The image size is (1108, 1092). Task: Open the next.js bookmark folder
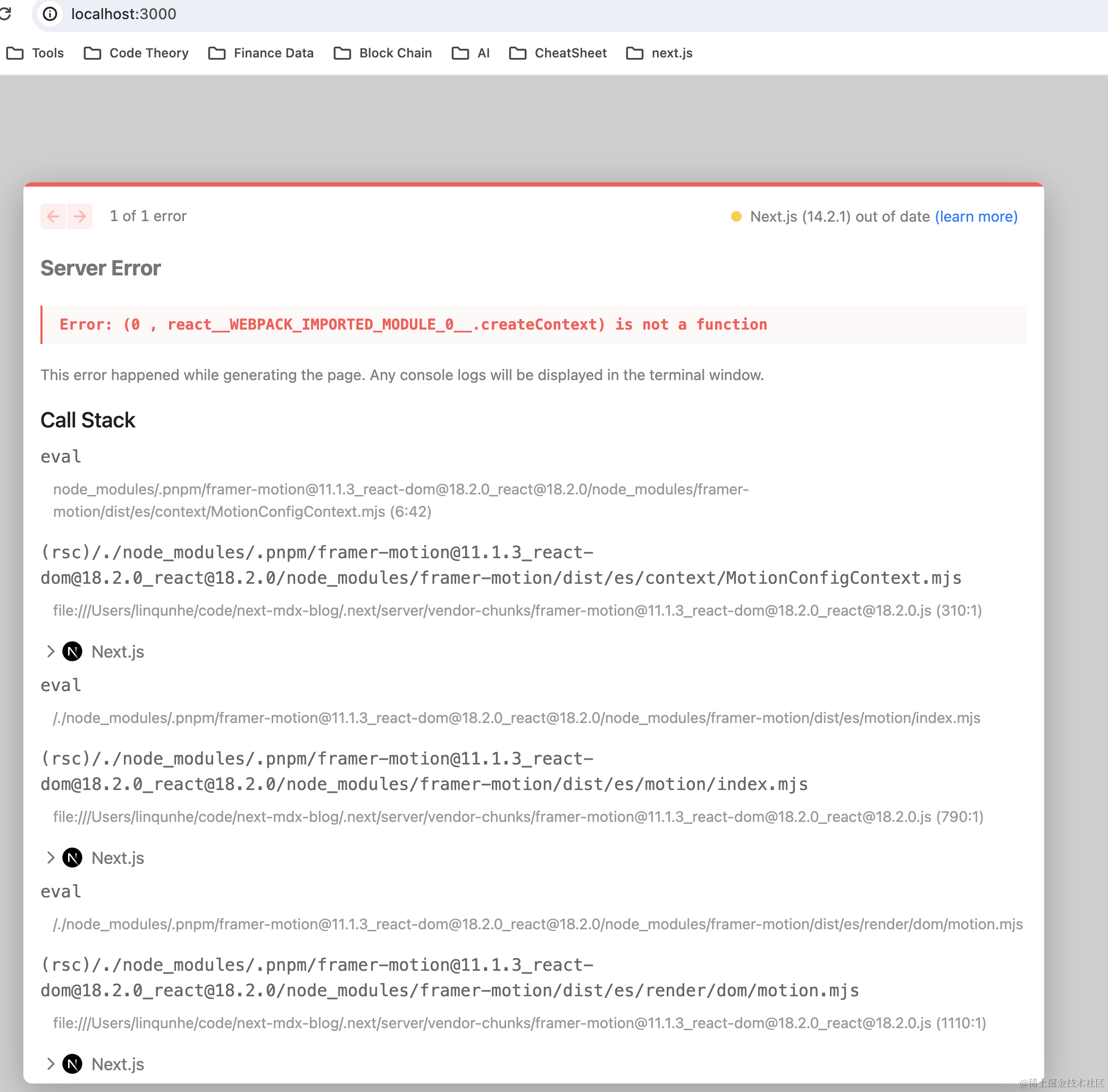click(659, 53)
